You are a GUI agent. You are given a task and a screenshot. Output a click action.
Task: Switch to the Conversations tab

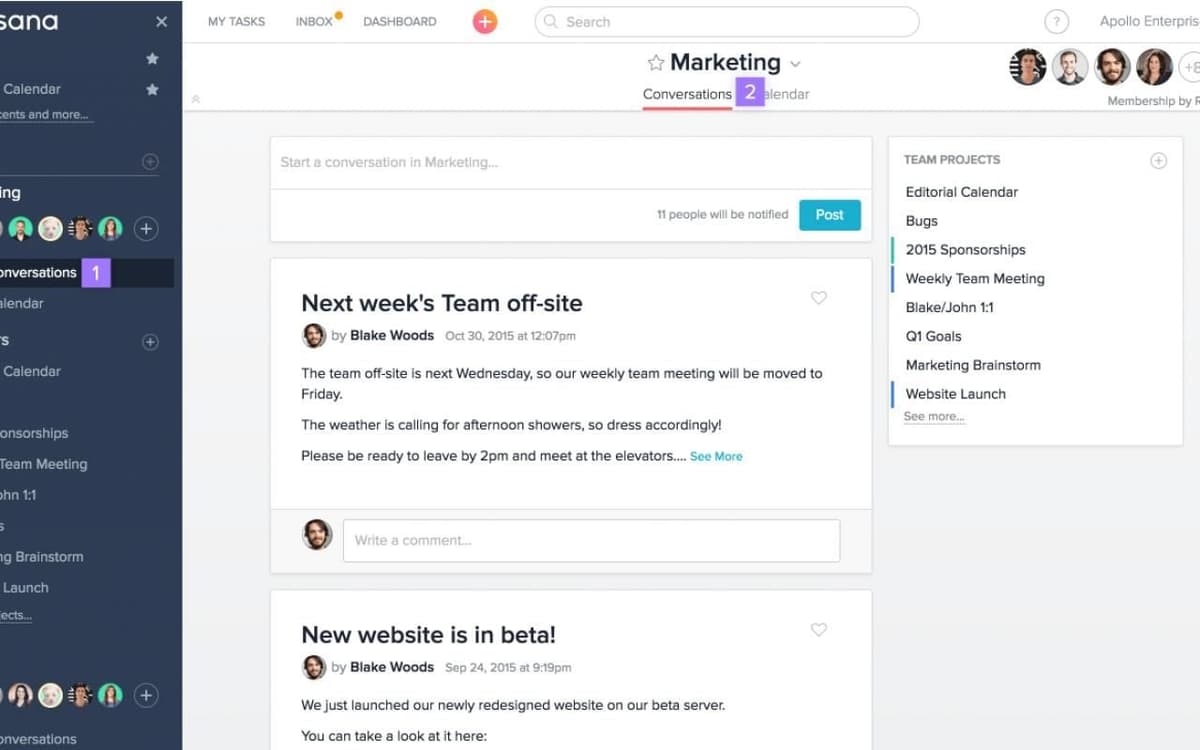click(687, 94)
